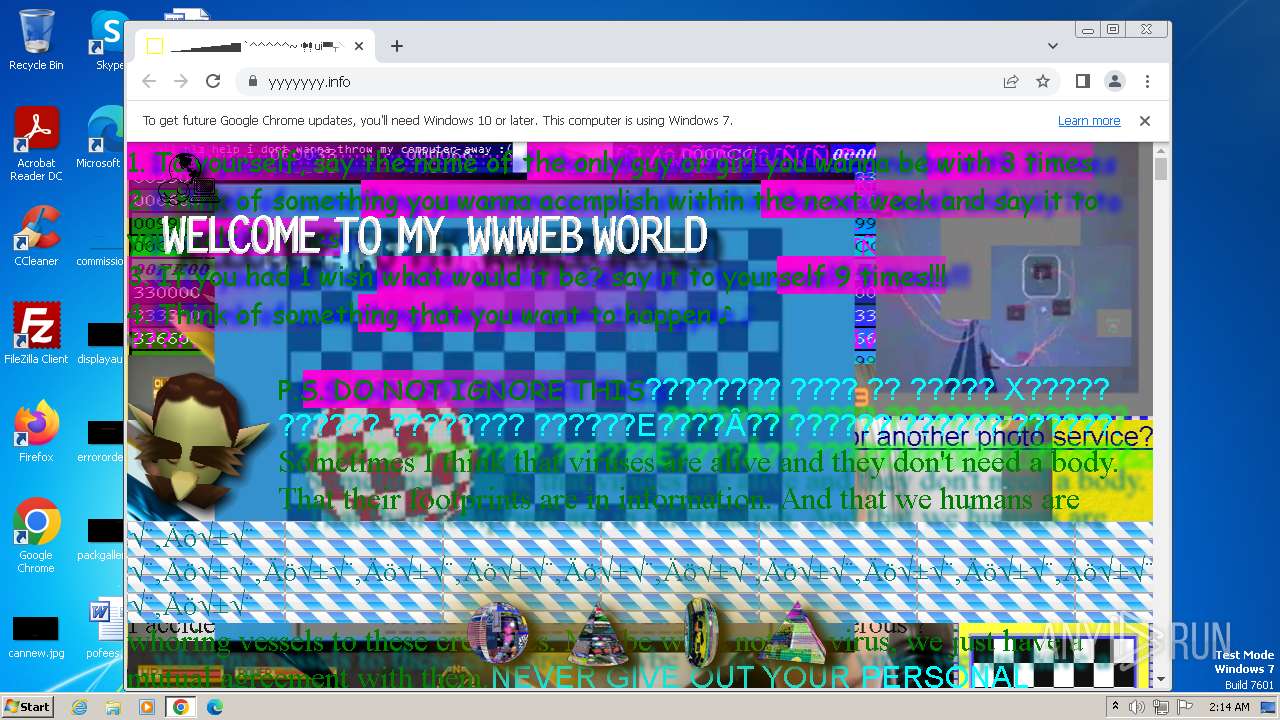Click Chrome's forward navigation arrow
This screenshot has width=1280, height=720.
coord(181,81)
